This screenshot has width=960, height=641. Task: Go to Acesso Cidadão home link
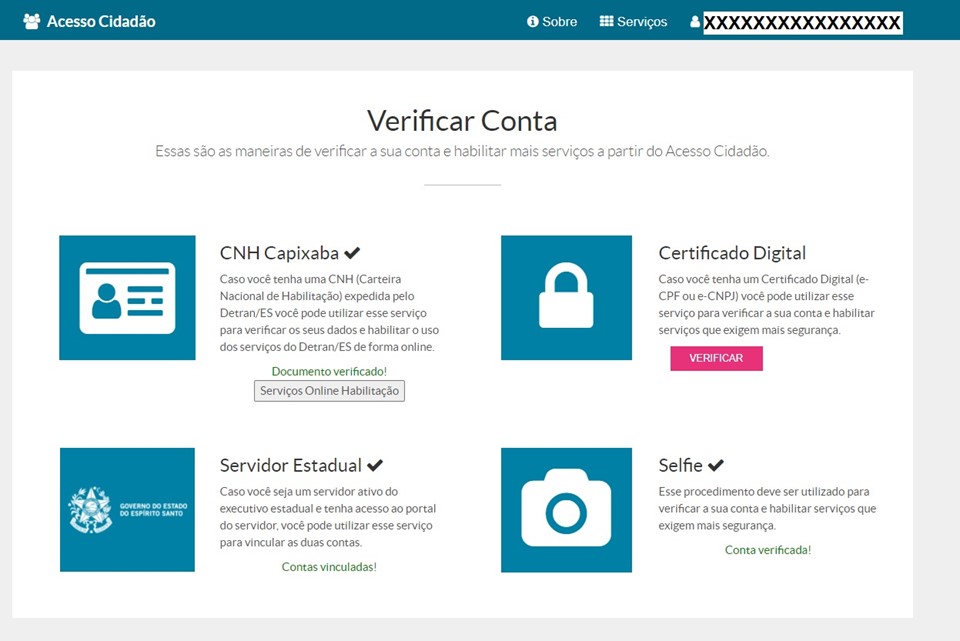click(x=100, y=21)
